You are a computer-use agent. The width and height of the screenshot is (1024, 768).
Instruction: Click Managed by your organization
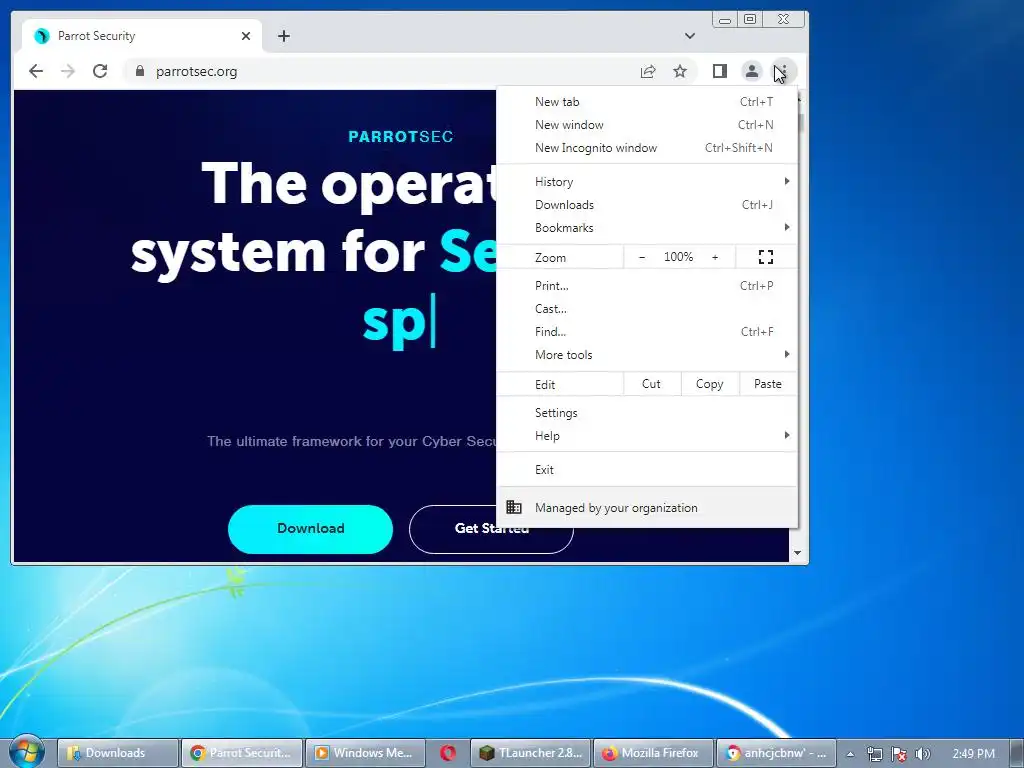[x=647, y=507]
